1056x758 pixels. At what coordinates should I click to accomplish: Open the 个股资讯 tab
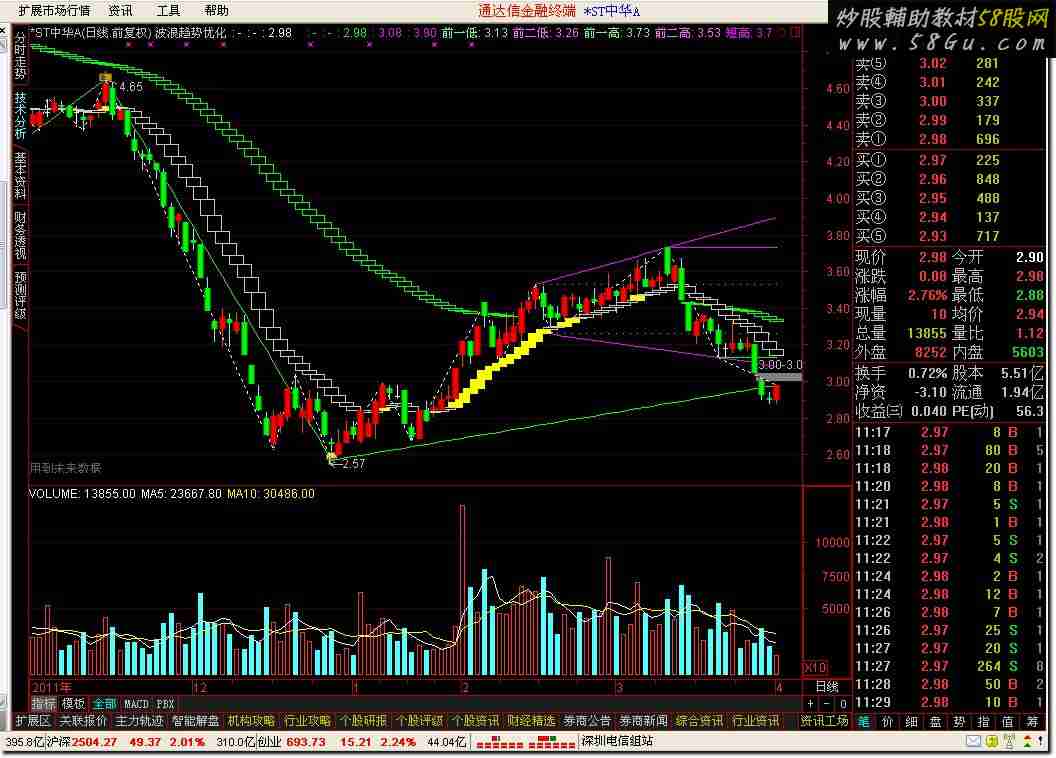click(x=475, y=721)
